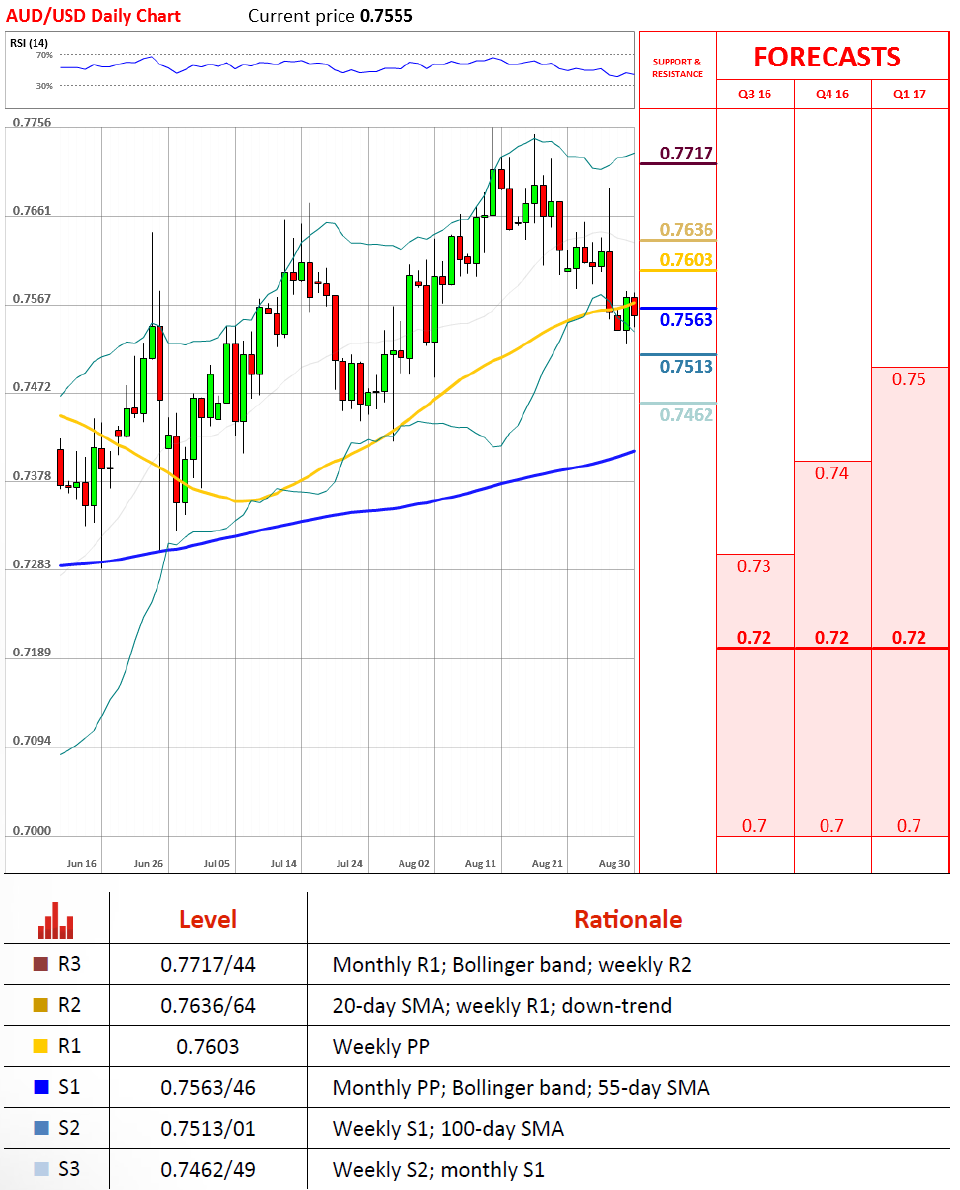Click the Rationale column header

pyautogui.click(x=628, y=920)
